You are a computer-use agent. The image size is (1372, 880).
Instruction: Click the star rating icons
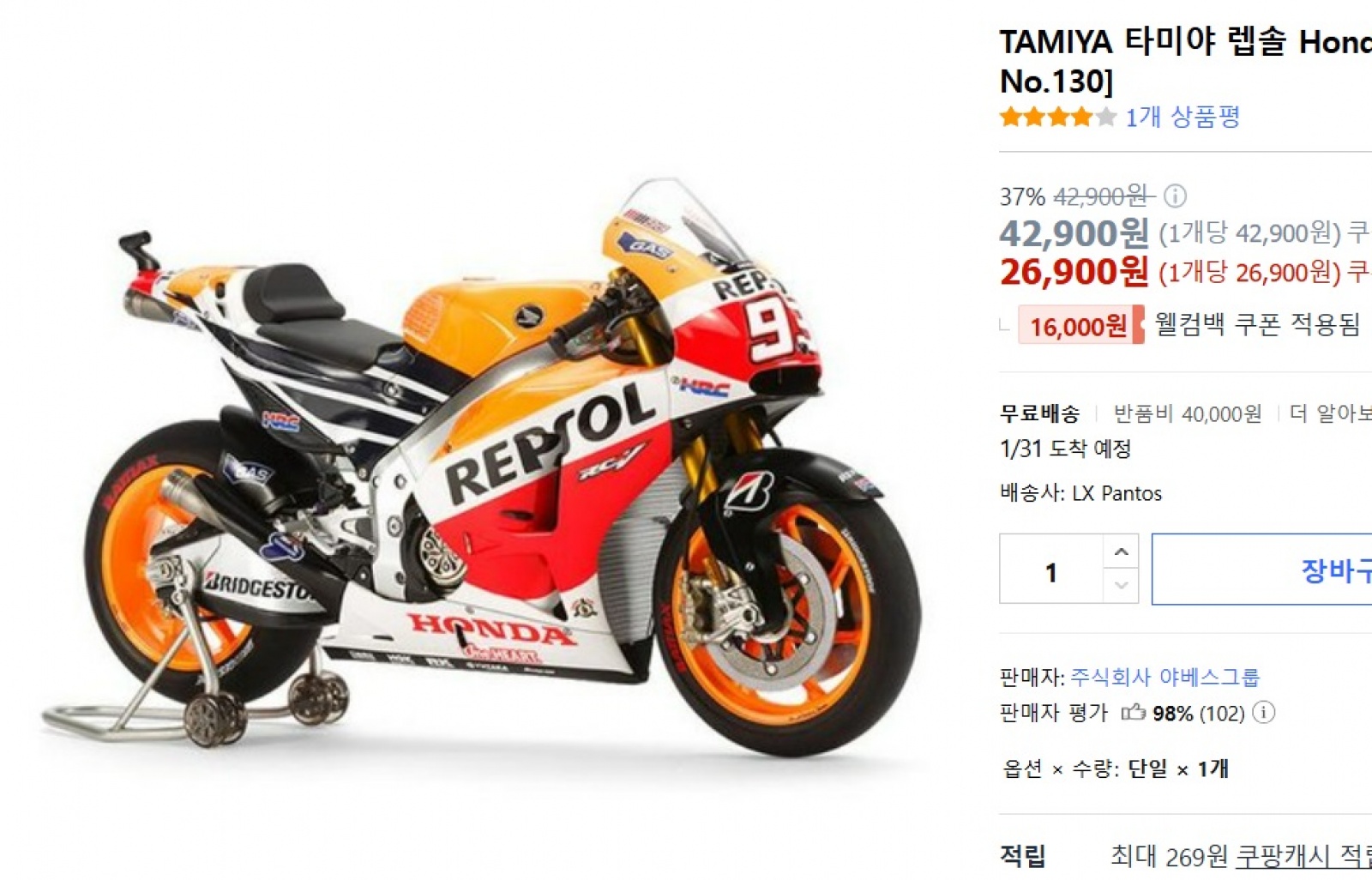1058,117
